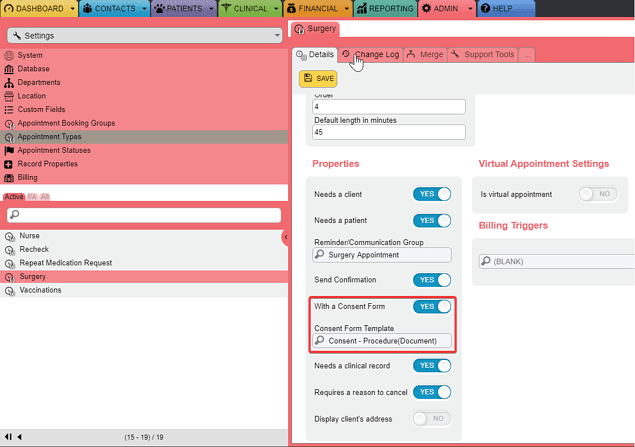Click the magnifier in Consent Form Template

click(x=320, y=340)
